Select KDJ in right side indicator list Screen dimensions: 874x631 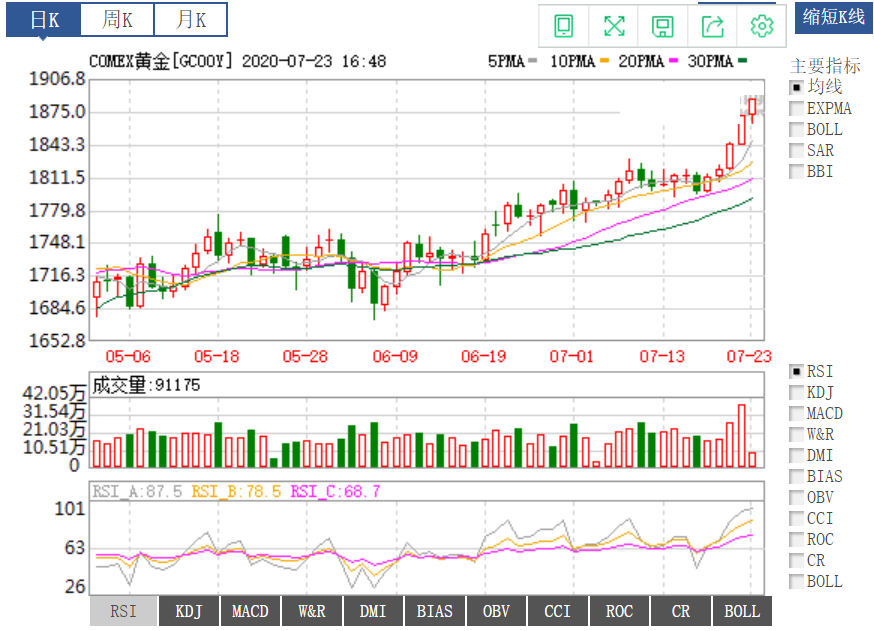(x=796, y=393)
